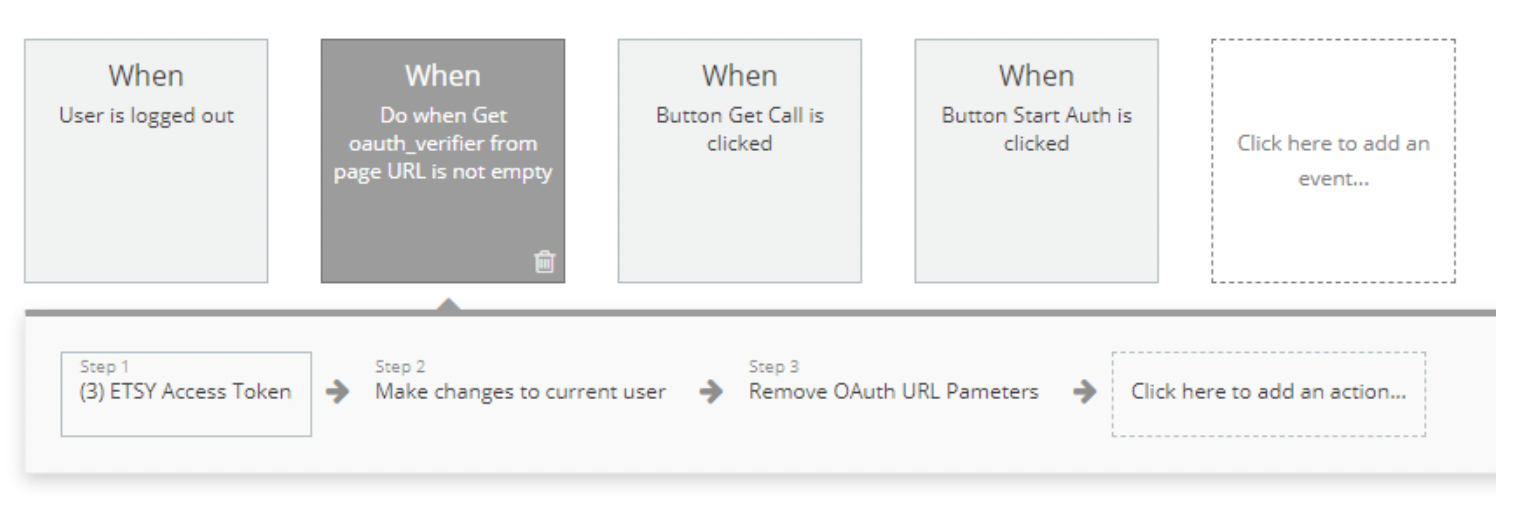Click the 'Step 1' label
The width and height of the screenshot is (1522, 516).
104,367
